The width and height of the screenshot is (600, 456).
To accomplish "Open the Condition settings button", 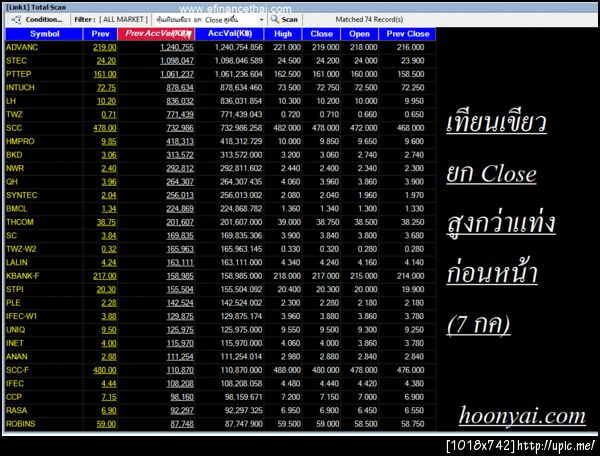I will 37,20.
